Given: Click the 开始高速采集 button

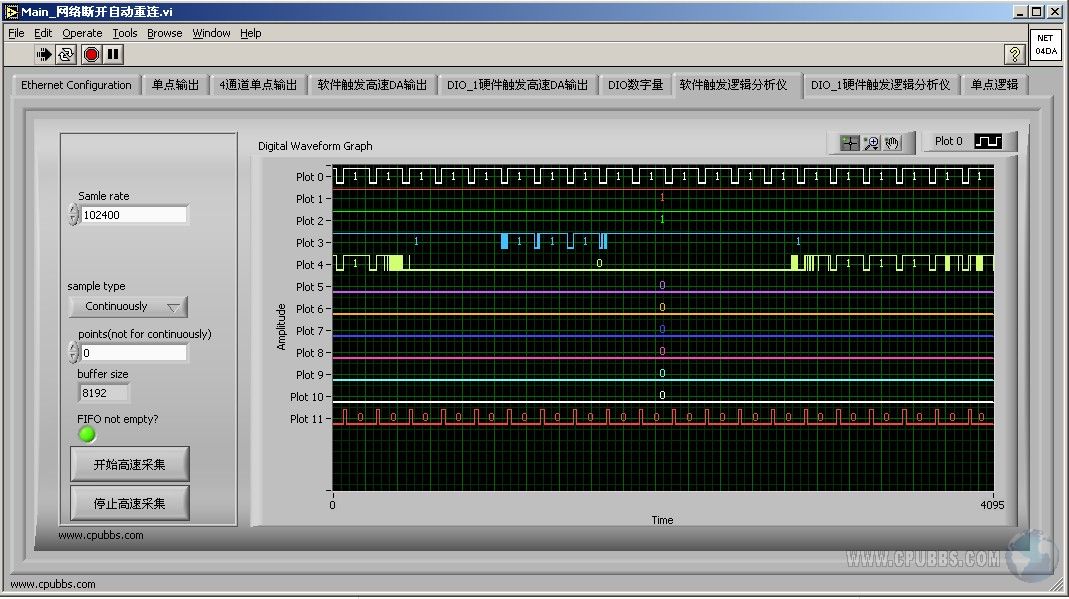Looking at the screenshot, I should (129, 464).
